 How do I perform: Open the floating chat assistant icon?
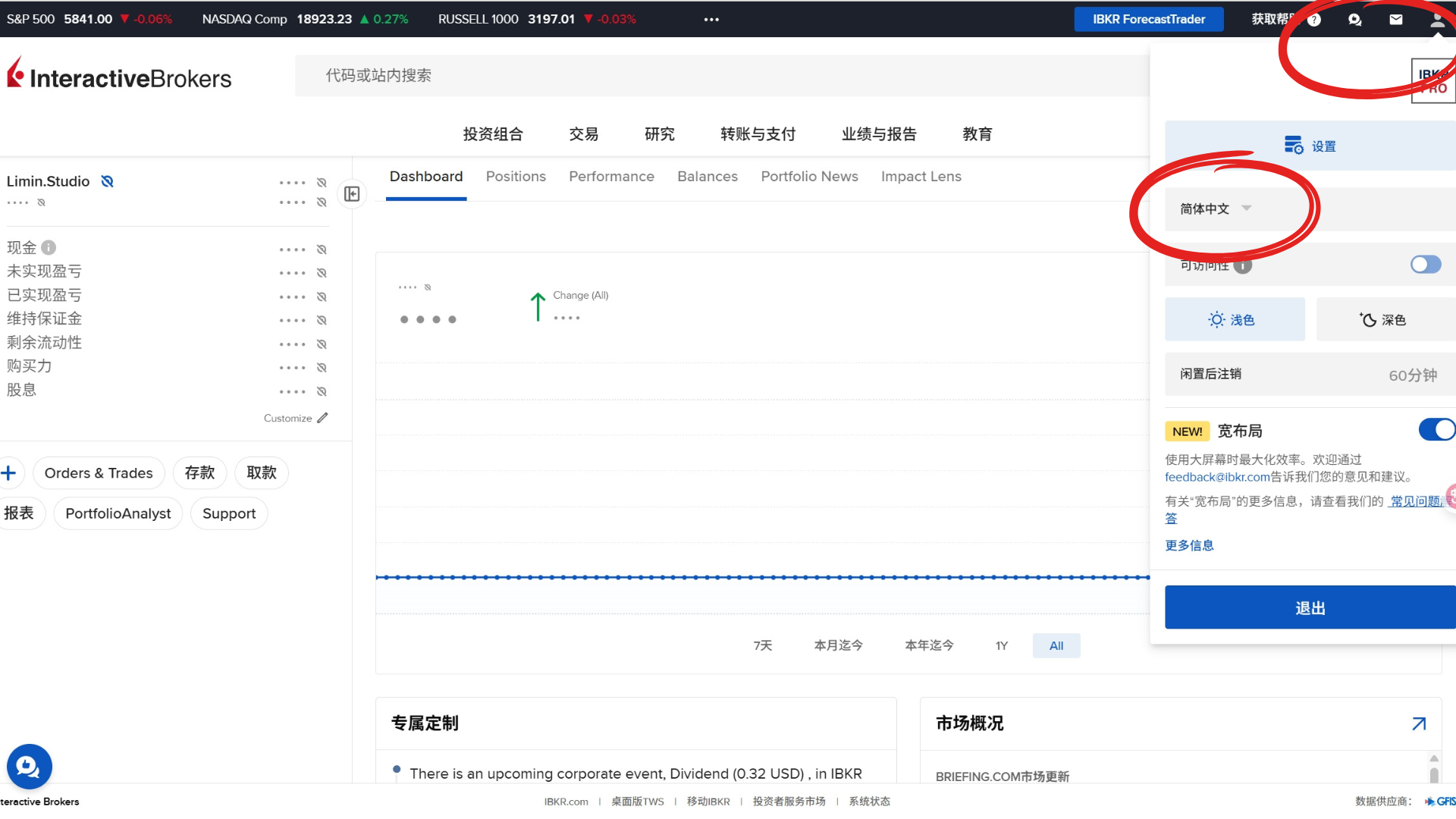tap(29, 767)
